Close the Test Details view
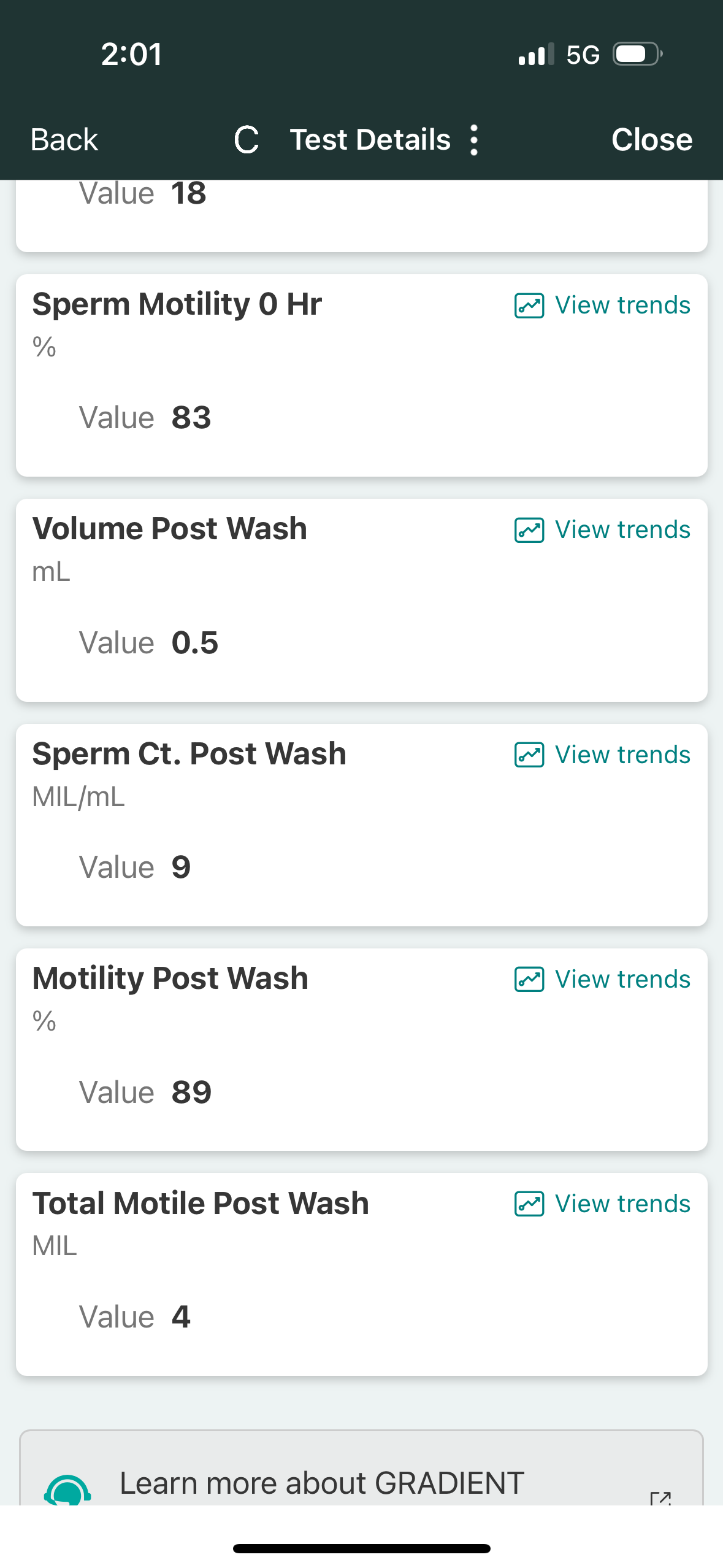This screenshot has height=1568, width=723. click(651, 140)
